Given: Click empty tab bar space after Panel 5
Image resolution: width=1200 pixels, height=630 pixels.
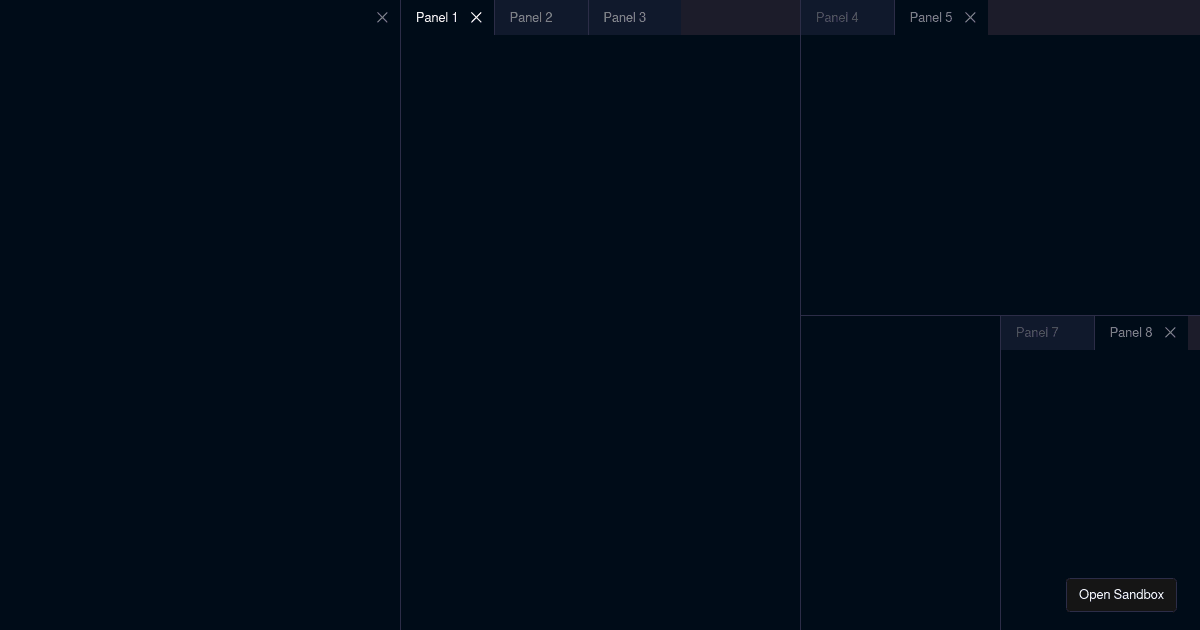Looking at the screenshot, I should [1090, 17].
